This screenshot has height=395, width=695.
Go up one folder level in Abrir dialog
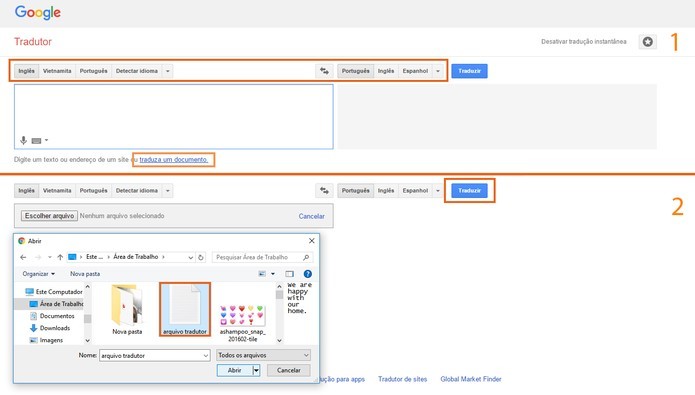coord(60,257)
